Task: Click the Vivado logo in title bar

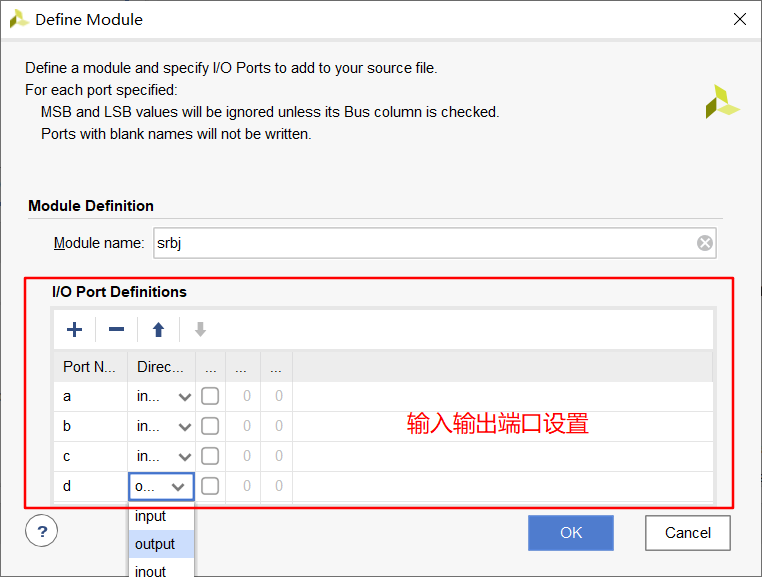Action: [x=18, y=19]
